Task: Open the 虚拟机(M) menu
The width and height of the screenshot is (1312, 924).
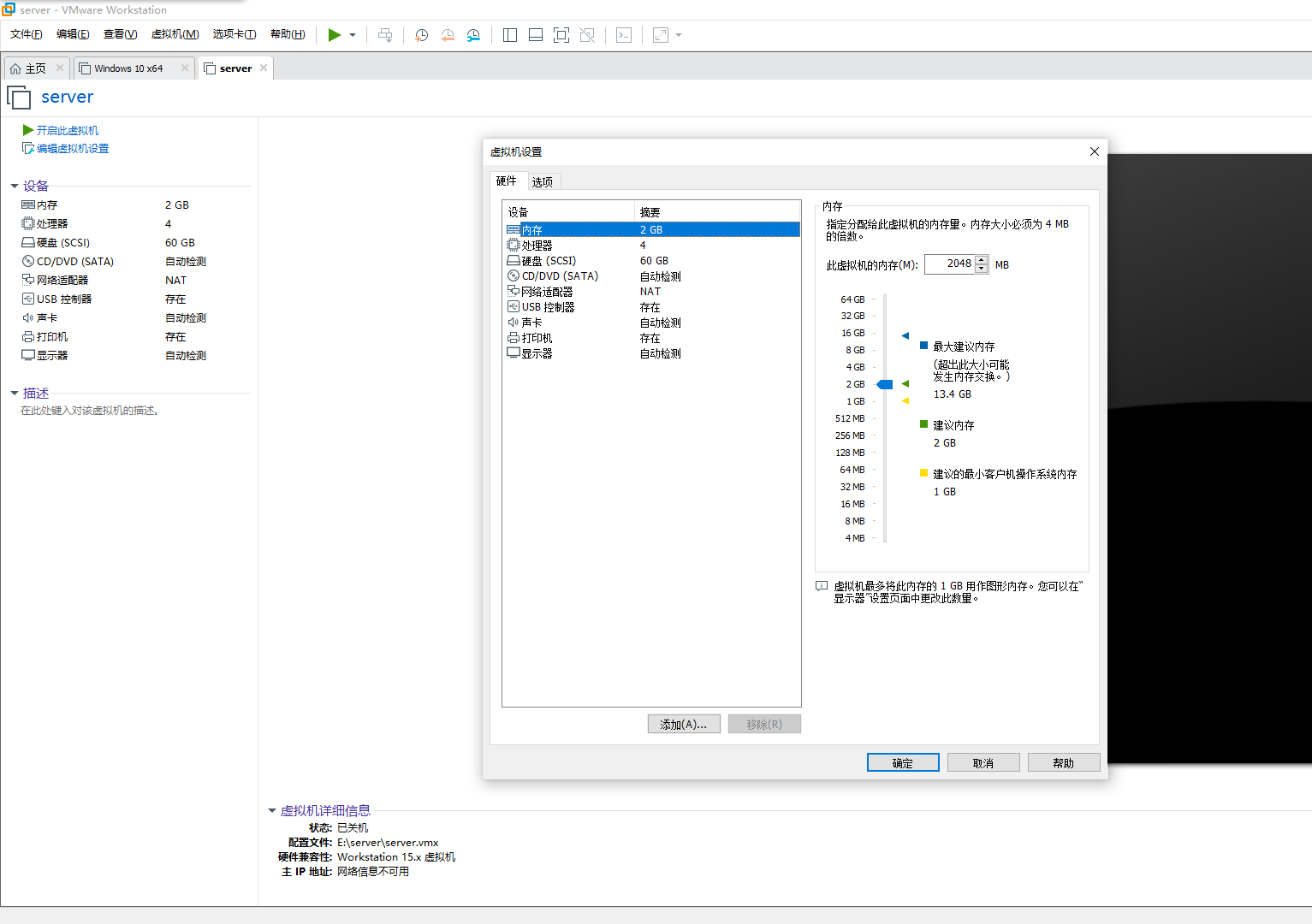Action: (x=175, y=34)
